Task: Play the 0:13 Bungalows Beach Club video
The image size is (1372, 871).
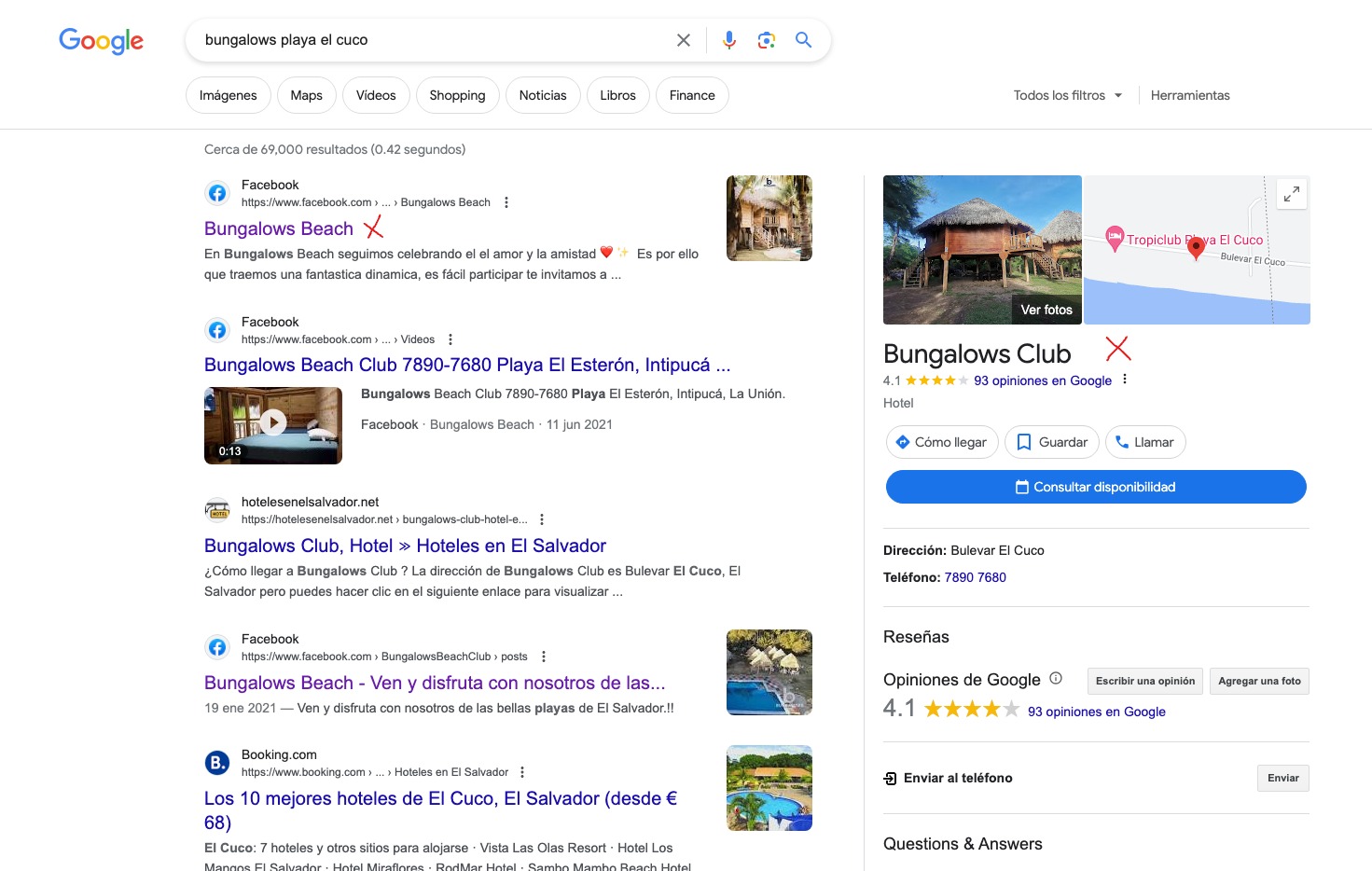Action: (x=273, y=424)
